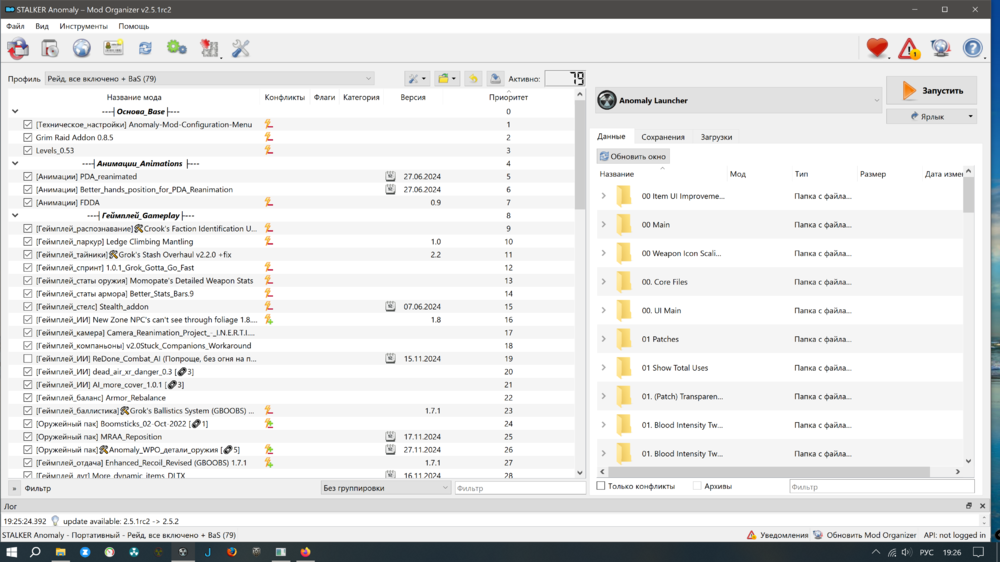The height and width of the screenshot is (562, 1000).
Task: Expand the '00 Main' folder row
Action: click(604, 225)
